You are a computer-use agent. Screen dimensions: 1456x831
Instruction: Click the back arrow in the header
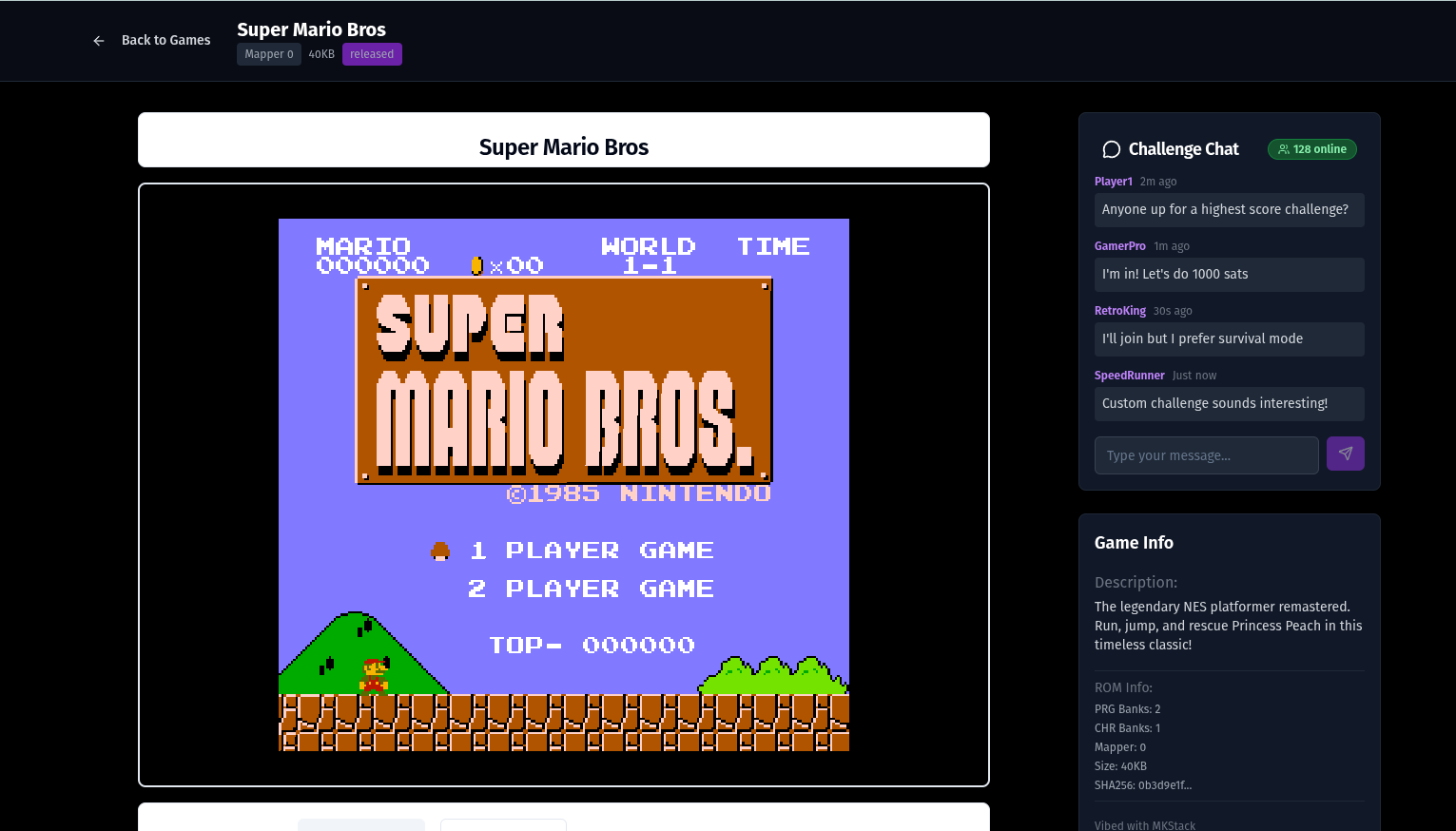(x=99, y=40)
